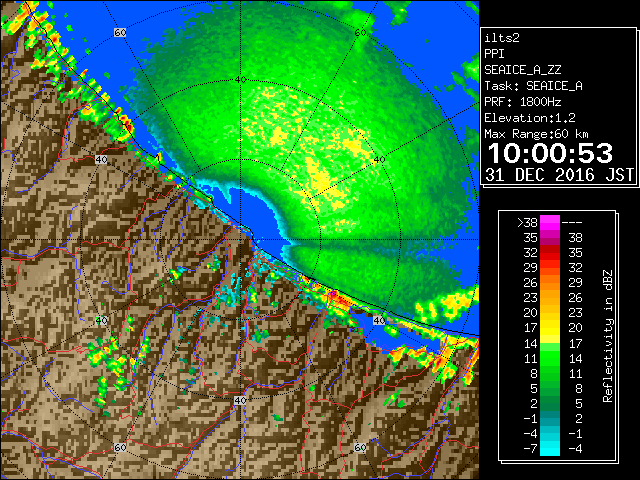The height and width of the screenshot is (480, 640).
Task: Select the --- legend value
Action: coord(572,222)
